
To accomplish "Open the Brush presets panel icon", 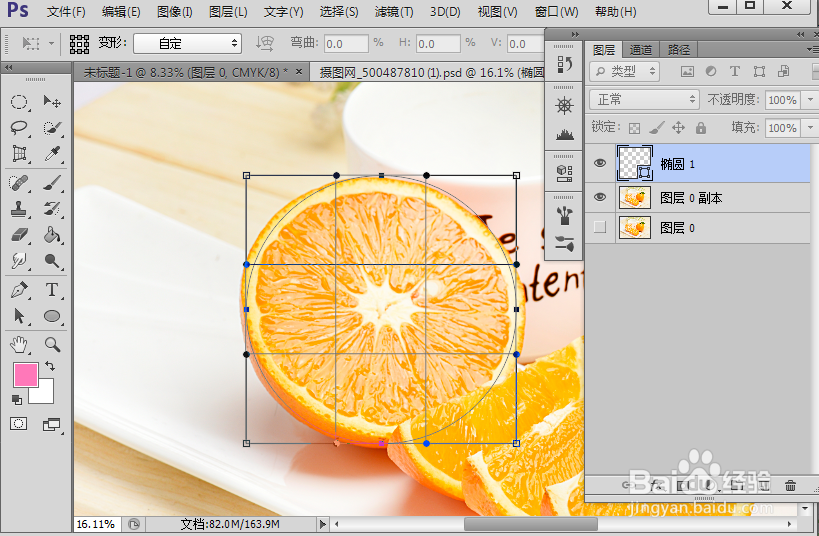I will click(564, 215).
